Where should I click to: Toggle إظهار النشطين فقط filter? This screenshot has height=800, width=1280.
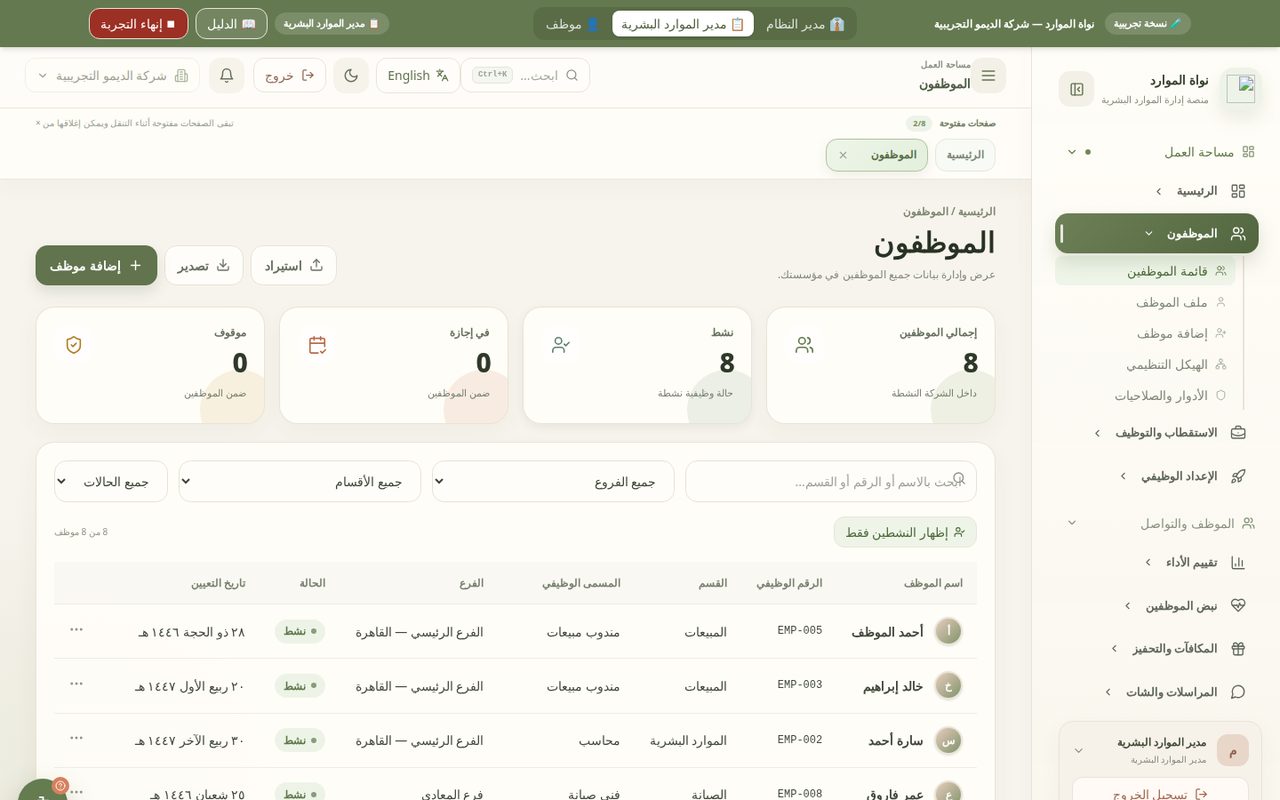905,532
